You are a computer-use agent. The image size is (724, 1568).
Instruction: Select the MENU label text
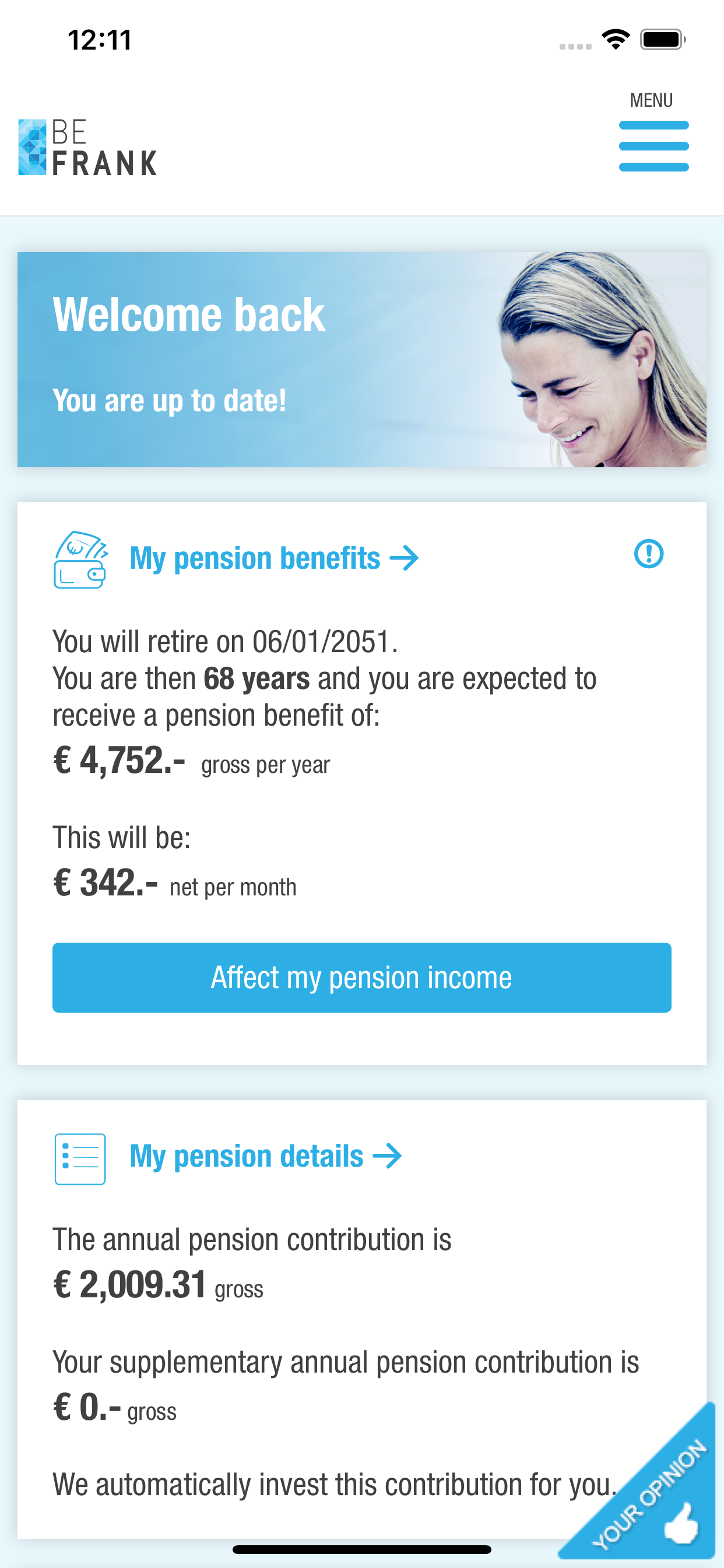point(652,99)
